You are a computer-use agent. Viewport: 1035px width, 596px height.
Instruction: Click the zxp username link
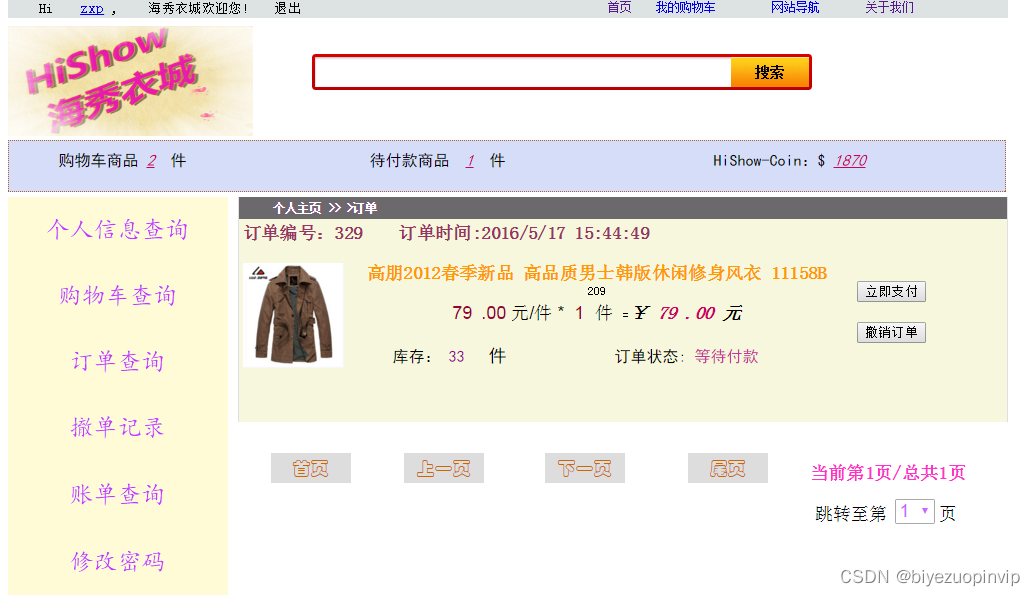tap(92, 9)
